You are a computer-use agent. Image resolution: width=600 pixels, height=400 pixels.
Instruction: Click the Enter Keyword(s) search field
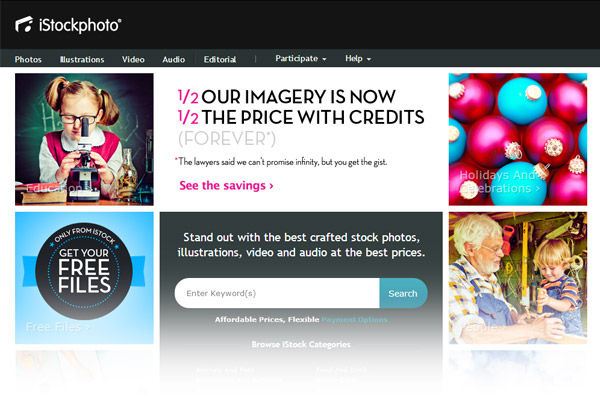tap(277, 293)
